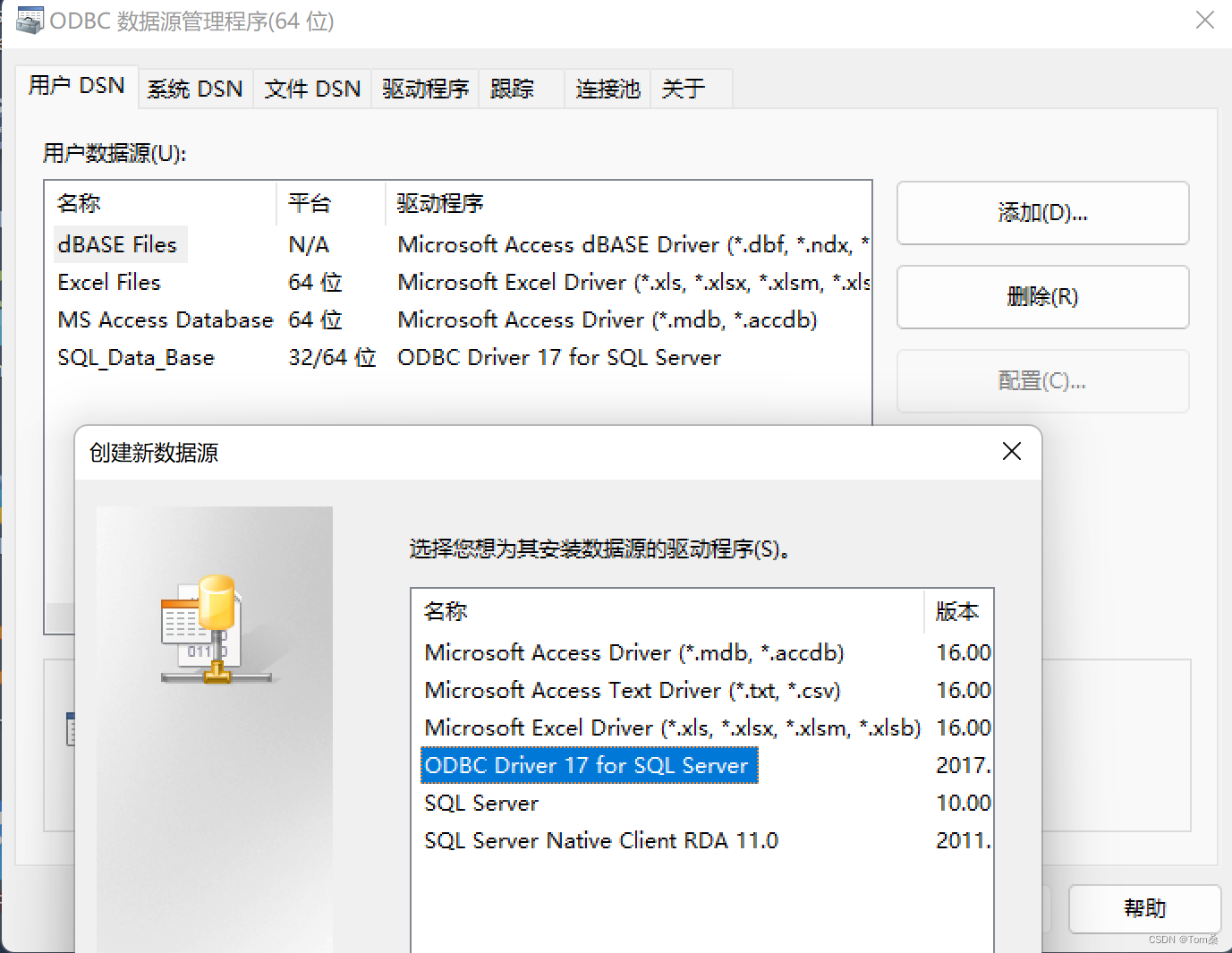Select Microsoft Access Text Driver (*.txt, *.csv)

pos(633,690)
